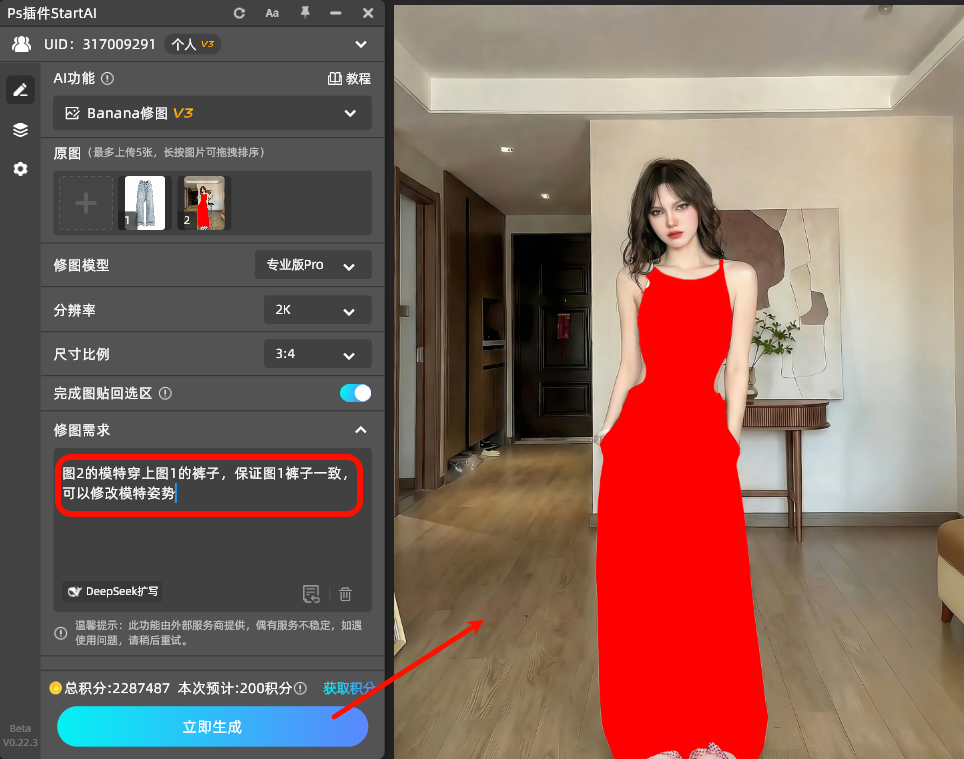This screenshot has width=964, height=759.
Task: Clear the prompt with the trash icon
Action: point(344,594)
